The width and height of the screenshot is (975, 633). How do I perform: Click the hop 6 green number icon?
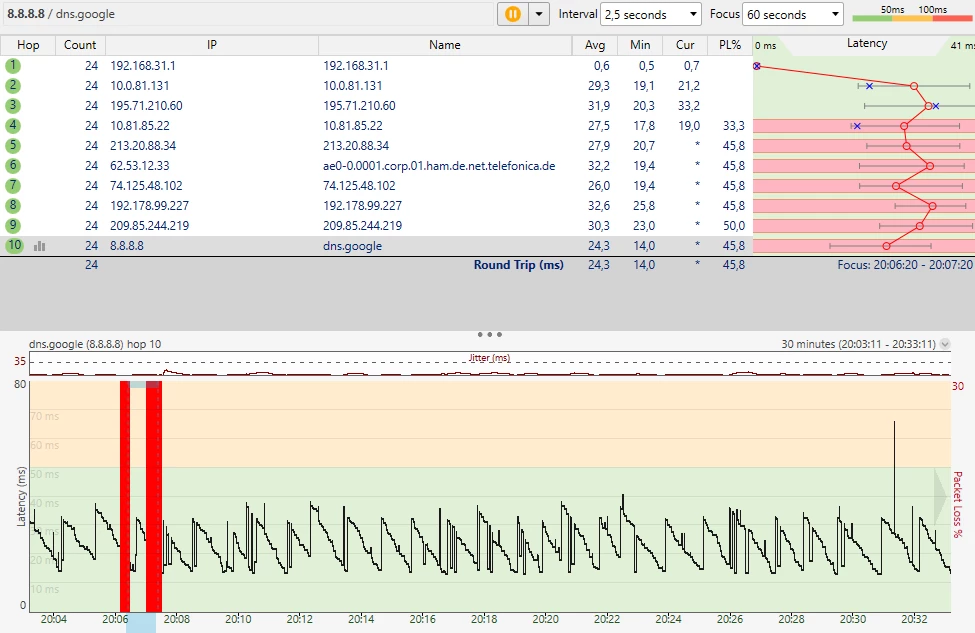click(13, 165)
